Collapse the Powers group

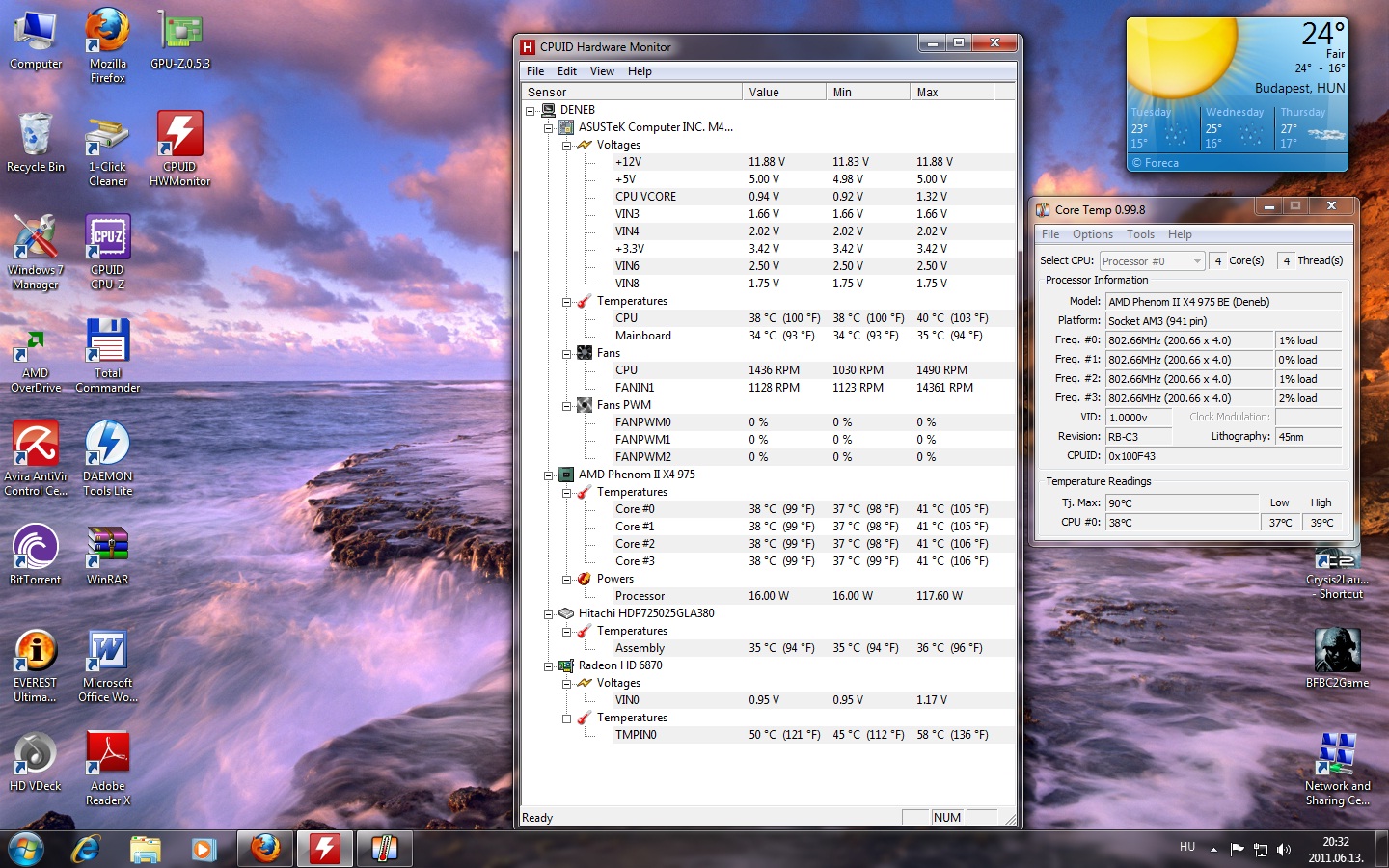pos(567,580)
